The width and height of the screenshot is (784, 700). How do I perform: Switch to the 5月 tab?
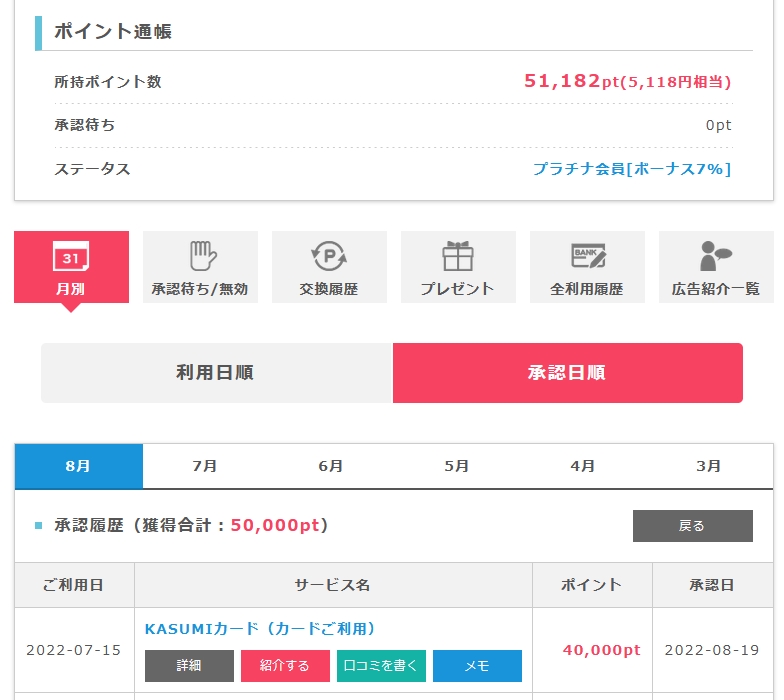[x=457, y=466]
